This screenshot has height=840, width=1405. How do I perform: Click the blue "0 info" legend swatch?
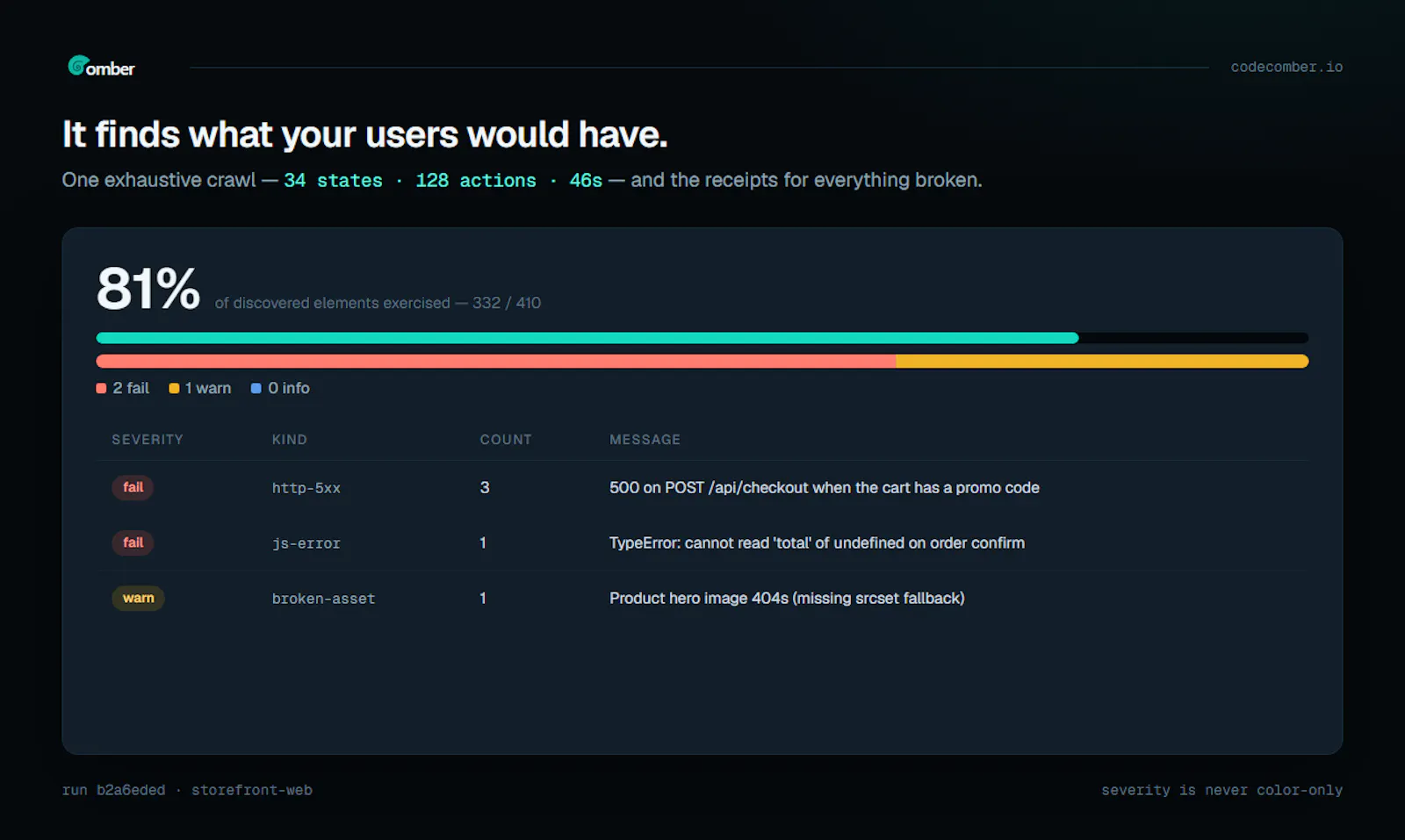click(256, 388)
